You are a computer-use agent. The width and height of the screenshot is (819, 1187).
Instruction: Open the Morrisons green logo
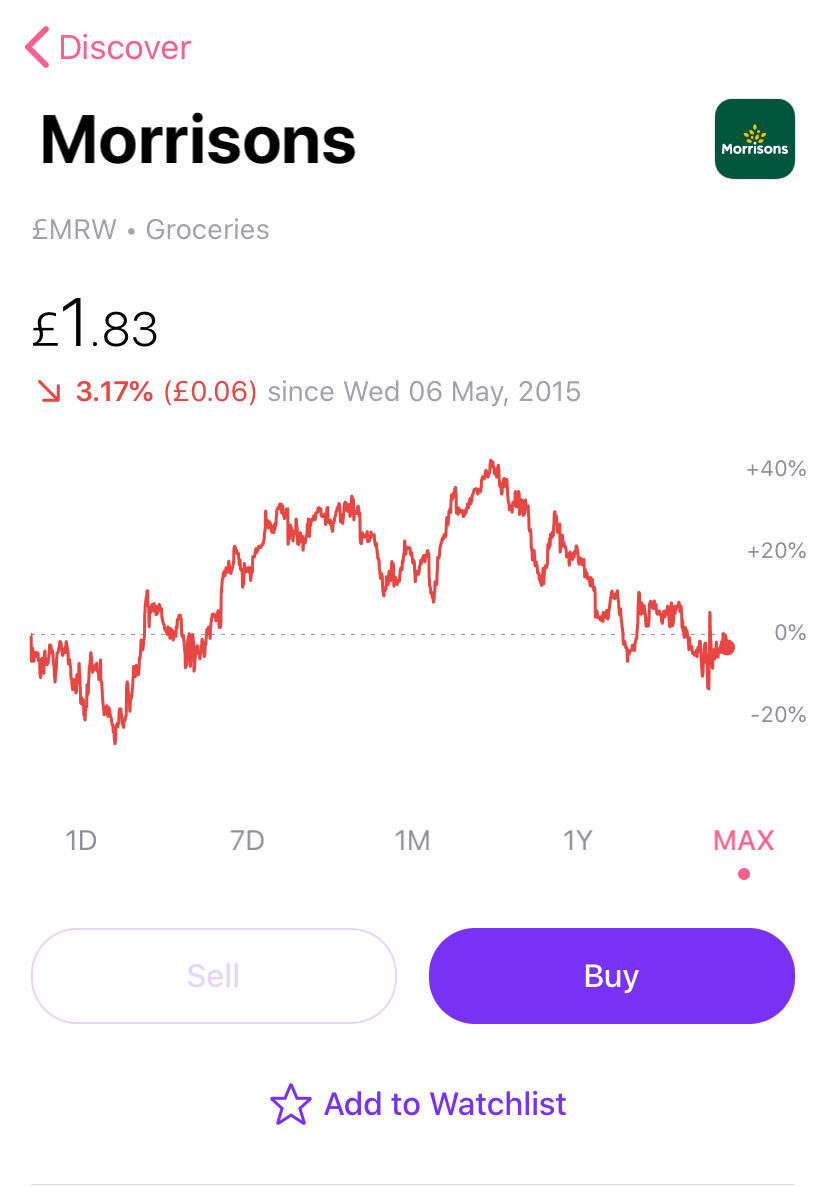pyautogui.click(x=755, y=139)
